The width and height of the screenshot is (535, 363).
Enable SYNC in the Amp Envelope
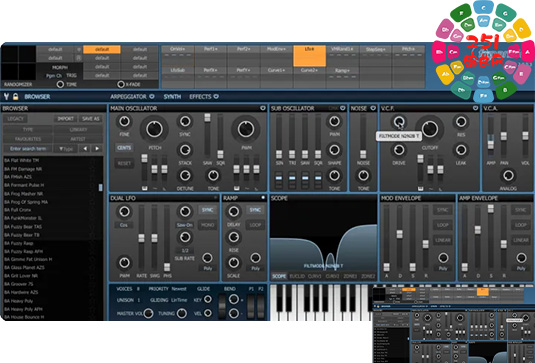pos(520,210)
